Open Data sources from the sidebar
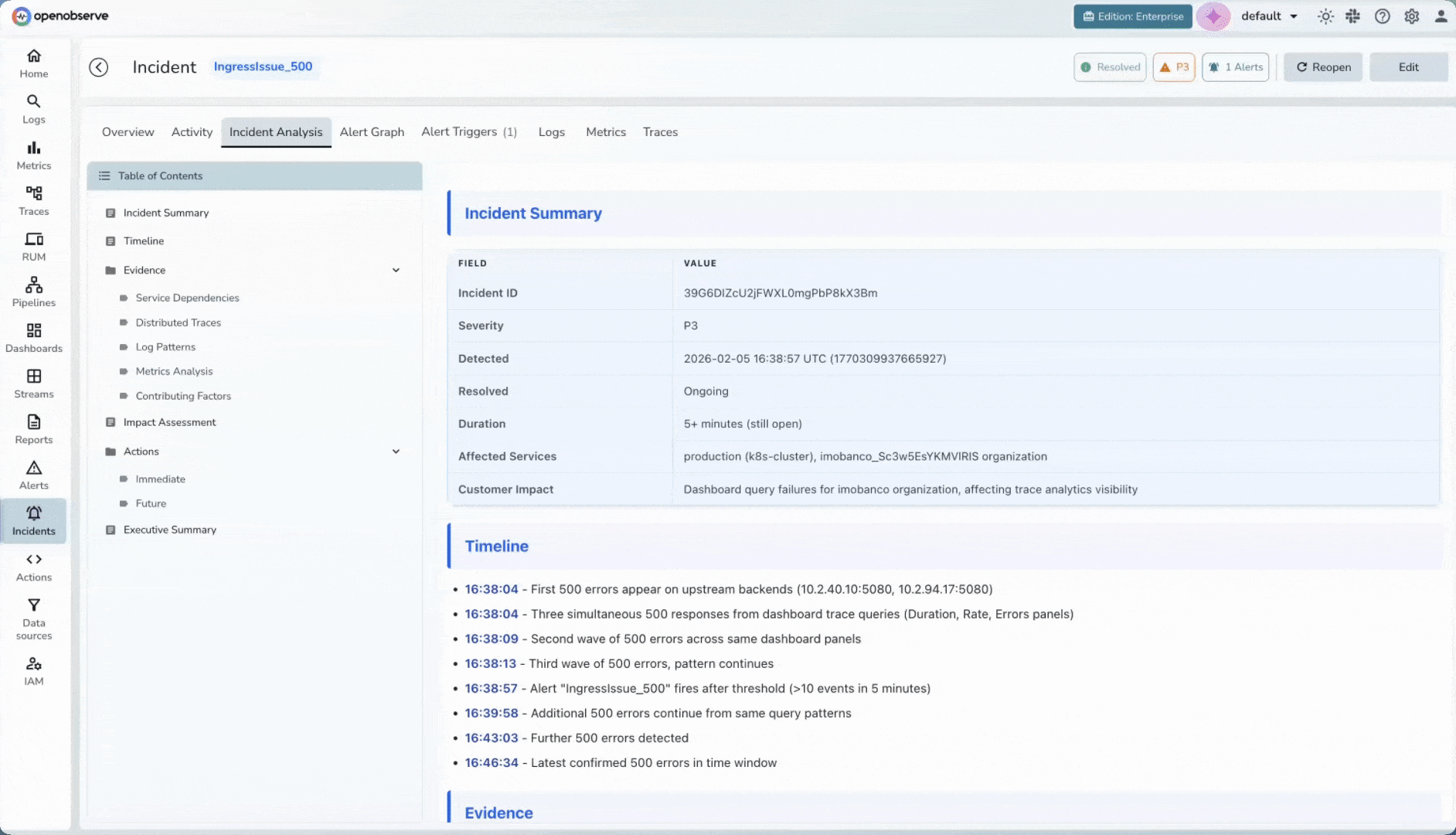Image resolution: width=1456 pixels, height=835 pixels. (x=33, y=618)
